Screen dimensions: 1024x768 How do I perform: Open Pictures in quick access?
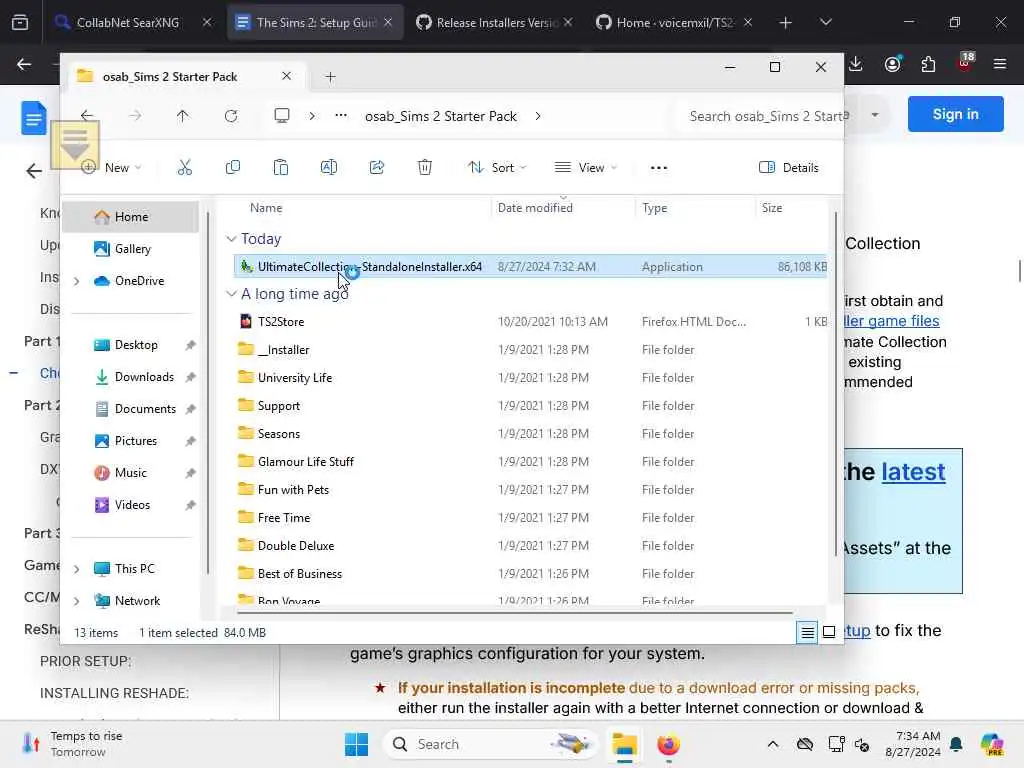[x=135, y=441]
